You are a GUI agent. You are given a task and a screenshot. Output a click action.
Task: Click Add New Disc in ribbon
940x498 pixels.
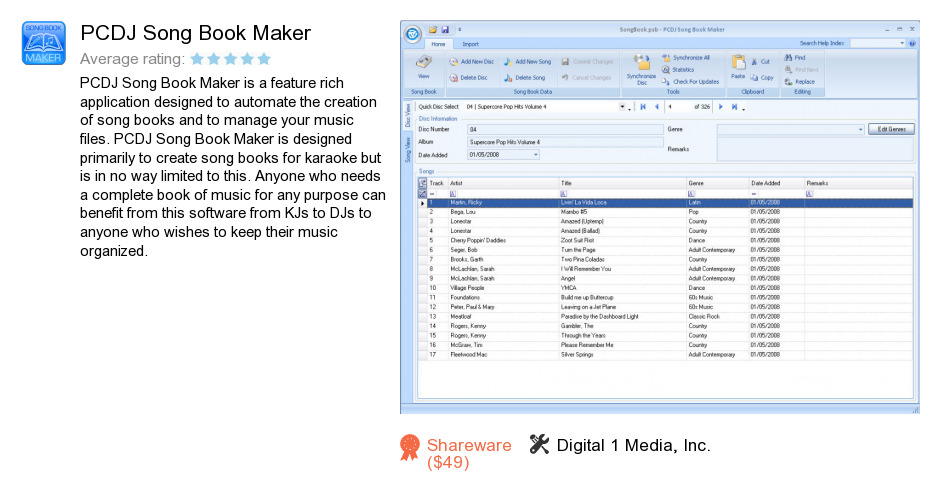pyautogui.click(x=472, y=62)
